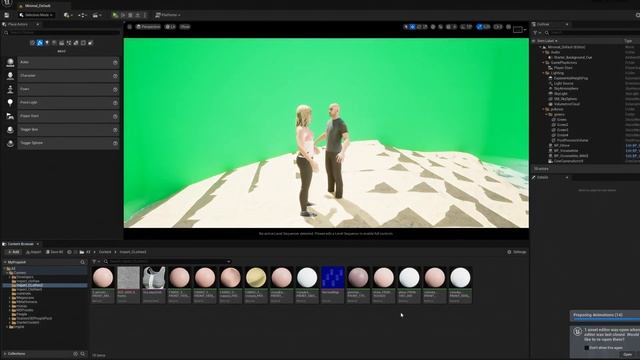
Task: Open the Platforms dropdown
Action: (168, 15)
